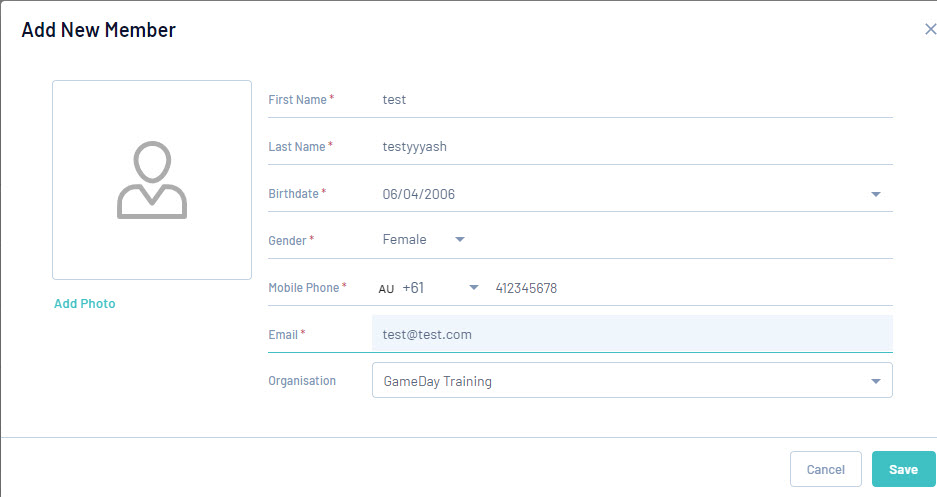
Task: Click the Add New Member heading
Action: click(x=99, y=30)
